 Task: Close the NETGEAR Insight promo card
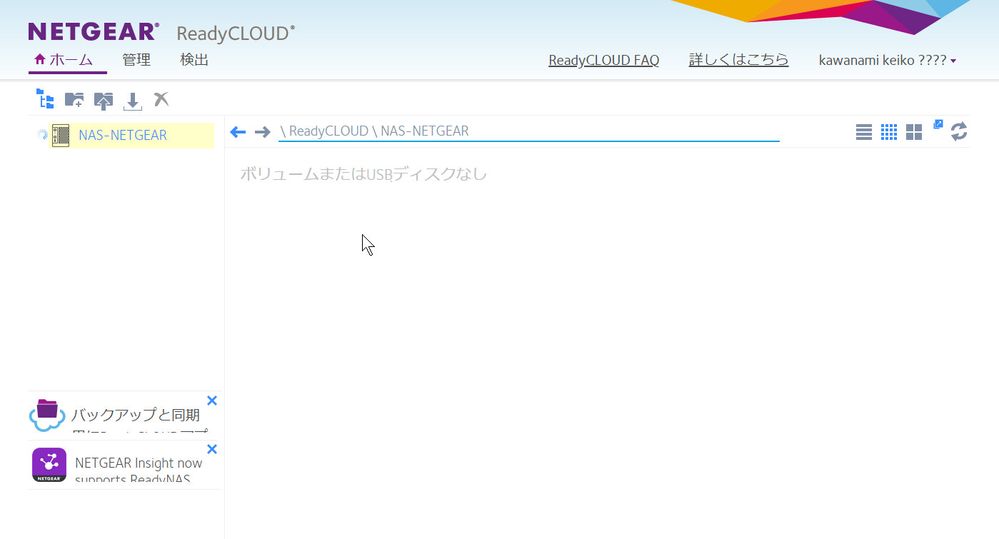(x=212, y=449)
